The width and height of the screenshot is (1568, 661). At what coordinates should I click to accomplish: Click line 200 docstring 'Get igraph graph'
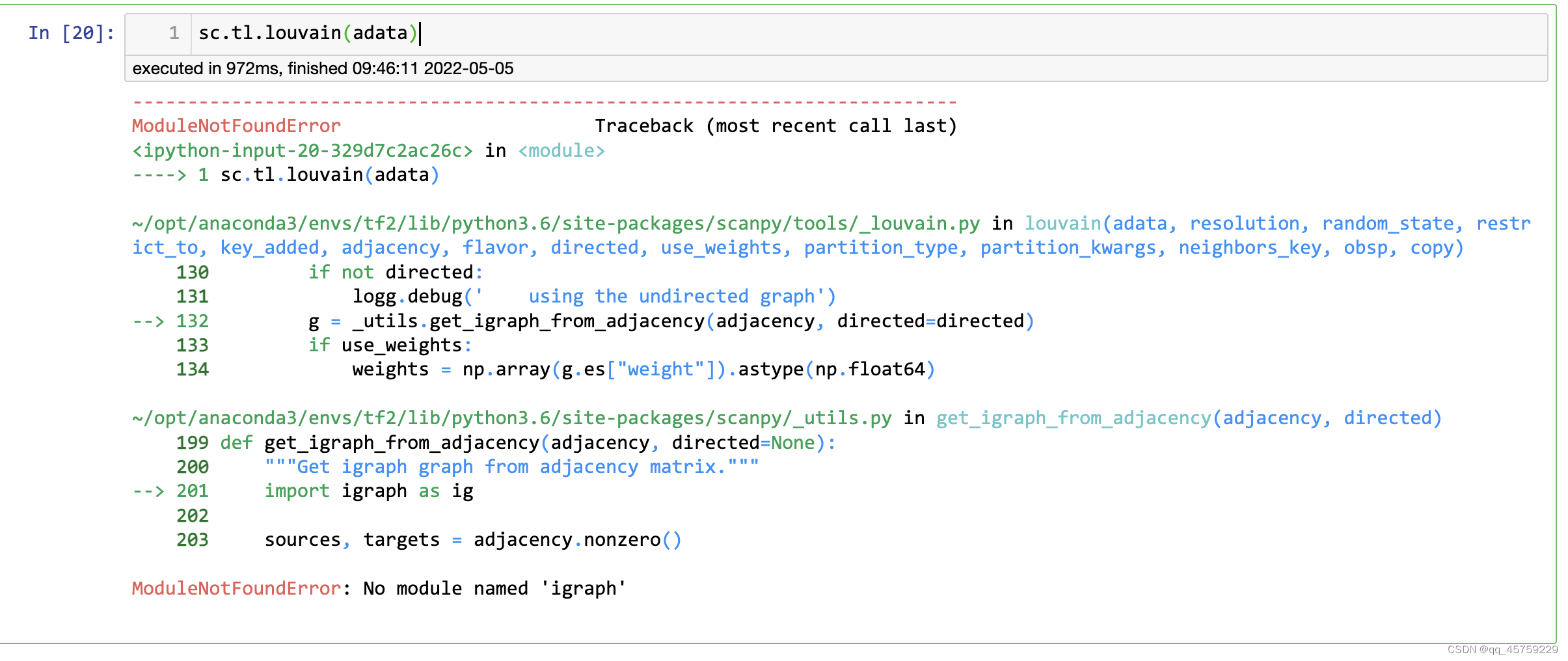[467, 467]
